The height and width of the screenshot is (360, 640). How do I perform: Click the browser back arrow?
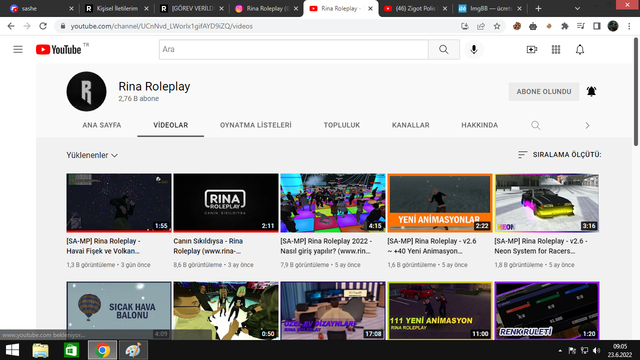(11, 26)
